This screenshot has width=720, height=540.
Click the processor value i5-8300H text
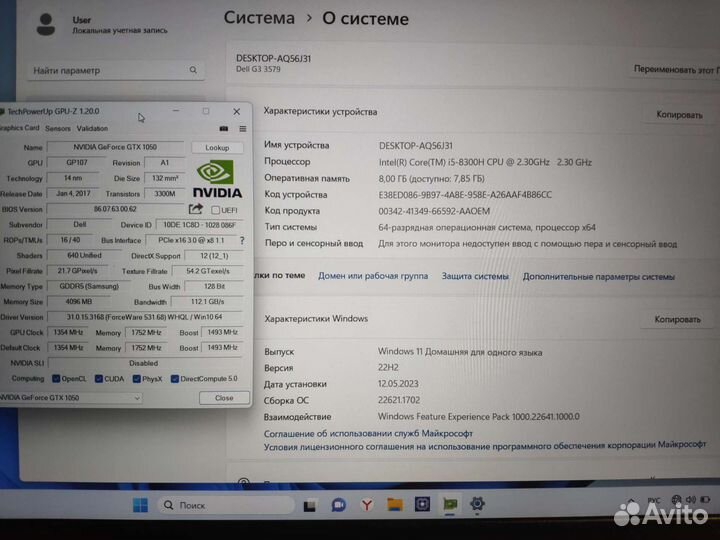click(x=485, y=162)
